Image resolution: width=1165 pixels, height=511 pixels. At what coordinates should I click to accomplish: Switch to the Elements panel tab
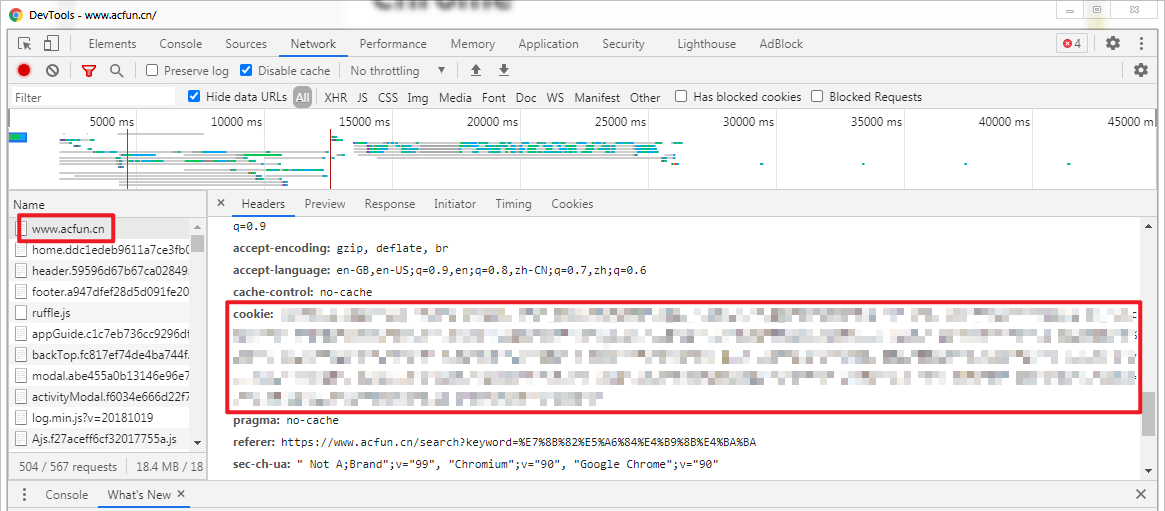(112, 44)
